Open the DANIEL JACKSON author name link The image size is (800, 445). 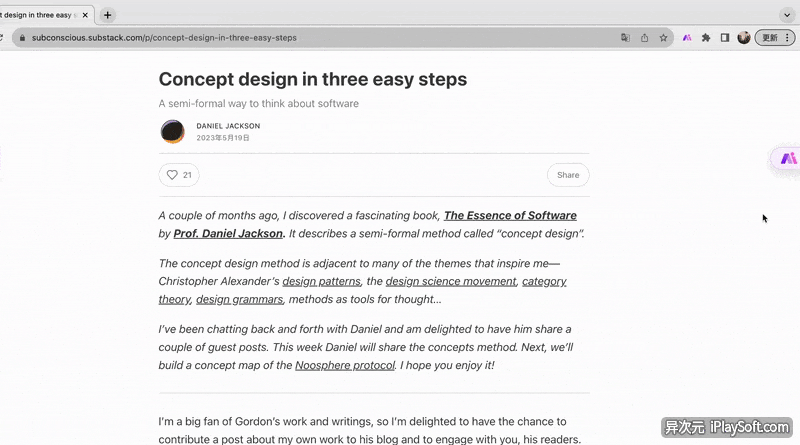228,126
